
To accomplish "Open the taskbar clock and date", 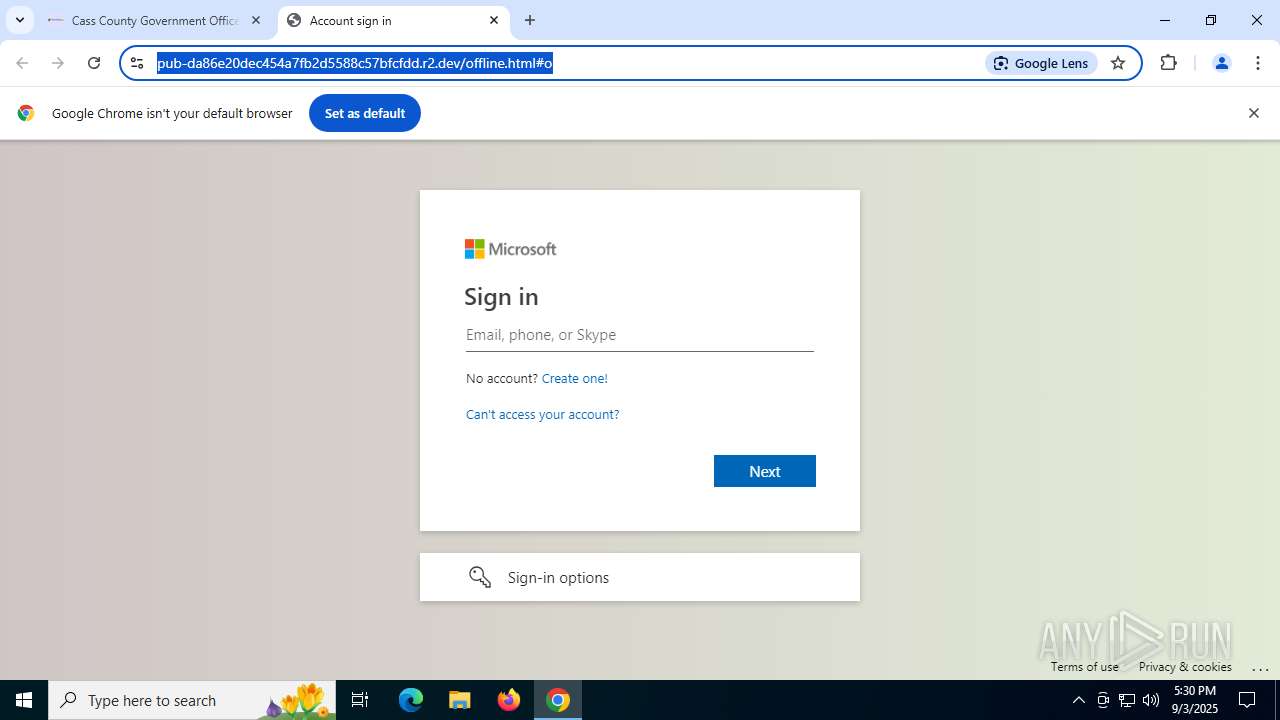I will (1195, 700).
